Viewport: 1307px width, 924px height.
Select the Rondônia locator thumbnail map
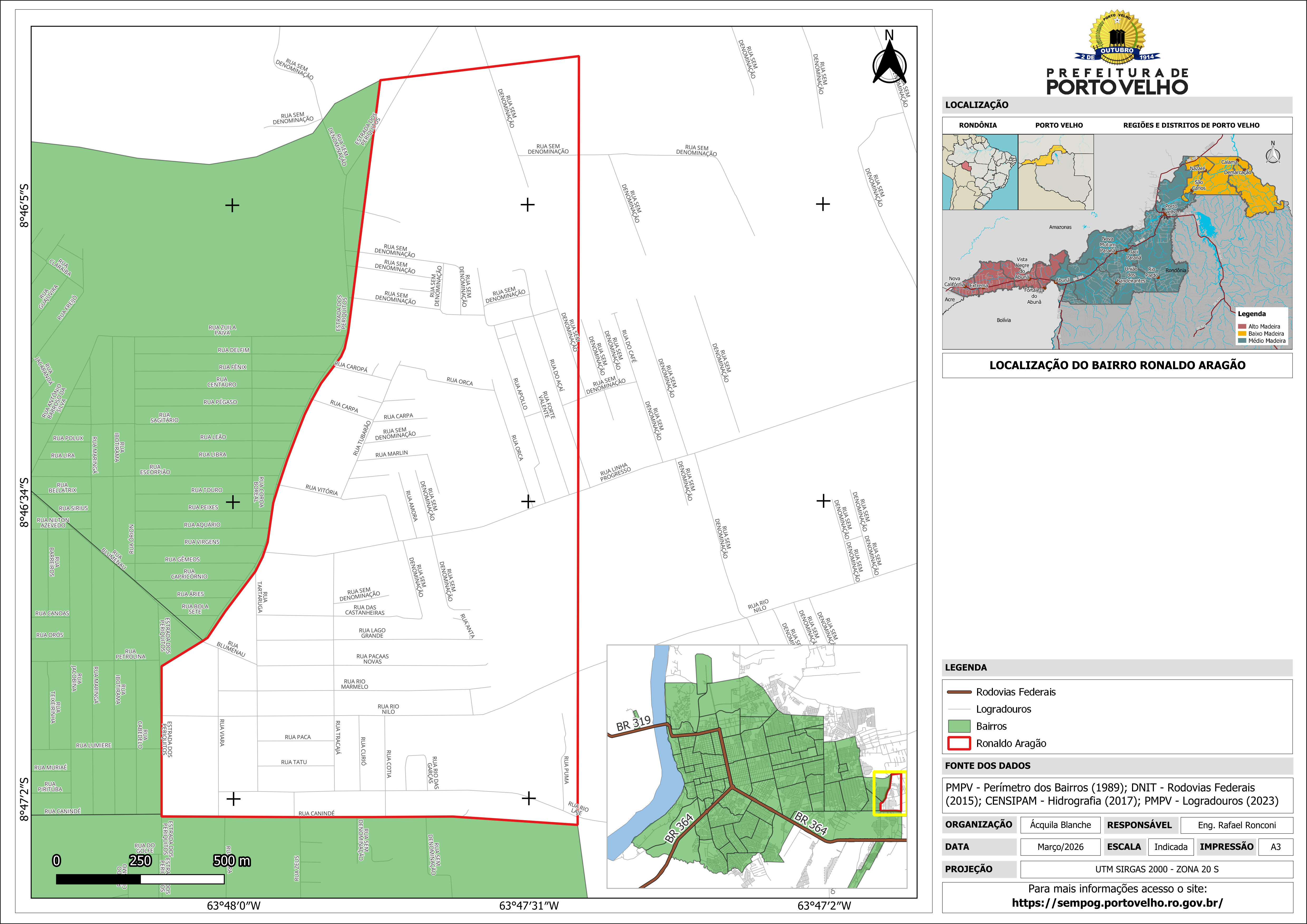click(x=980, y=172)
